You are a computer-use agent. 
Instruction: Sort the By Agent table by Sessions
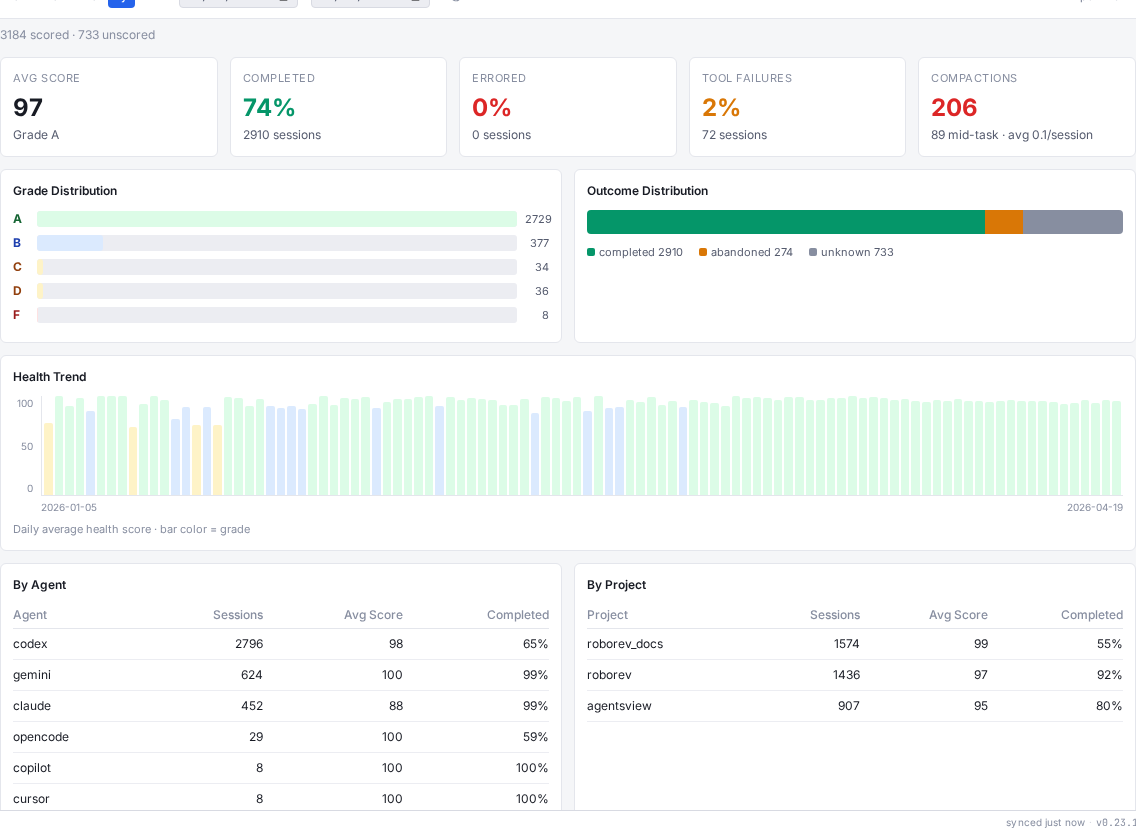click(x=238, y=615)
